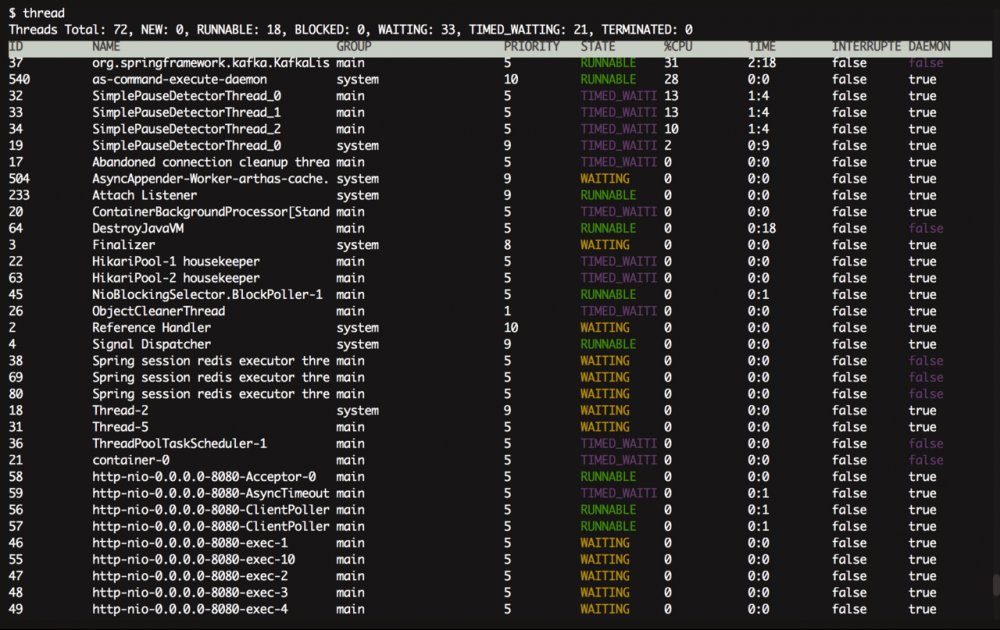Click the DAEMON column header
Viewport: 1000px width, 630px height.
929,47
